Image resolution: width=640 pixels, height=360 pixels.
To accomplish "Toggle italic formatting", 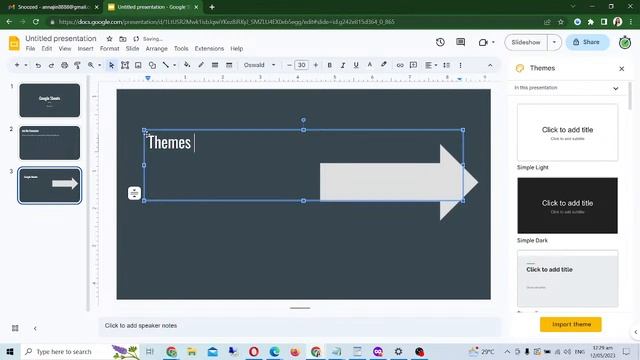I will click(343, 65).
